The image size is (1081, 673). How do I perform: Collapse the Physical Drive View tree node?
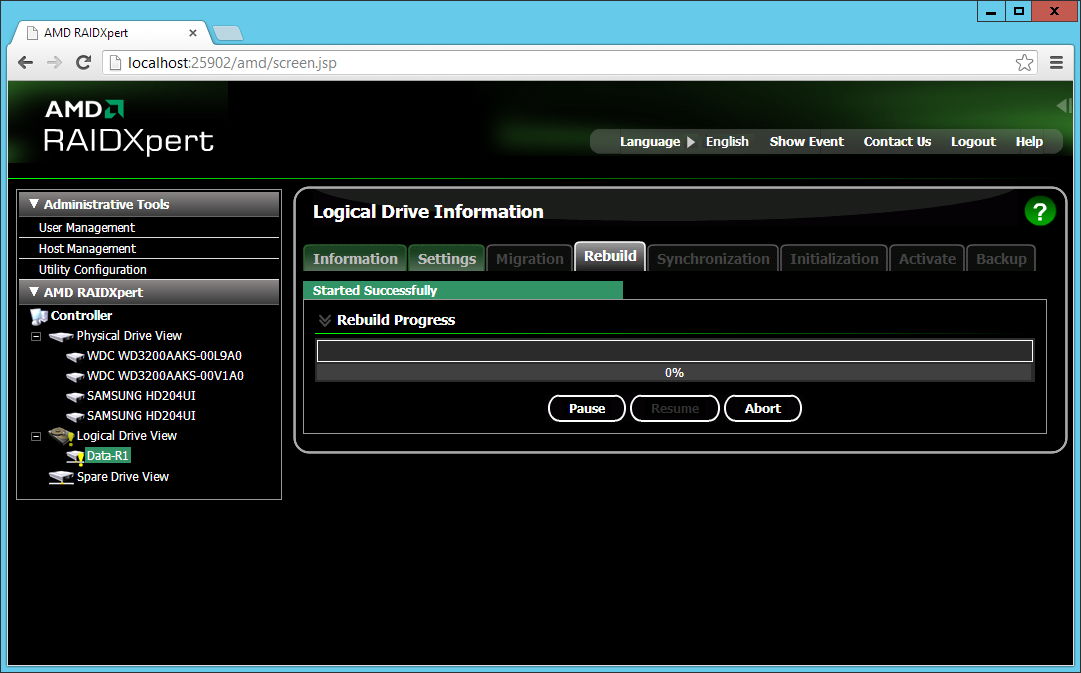click(36, 336)
